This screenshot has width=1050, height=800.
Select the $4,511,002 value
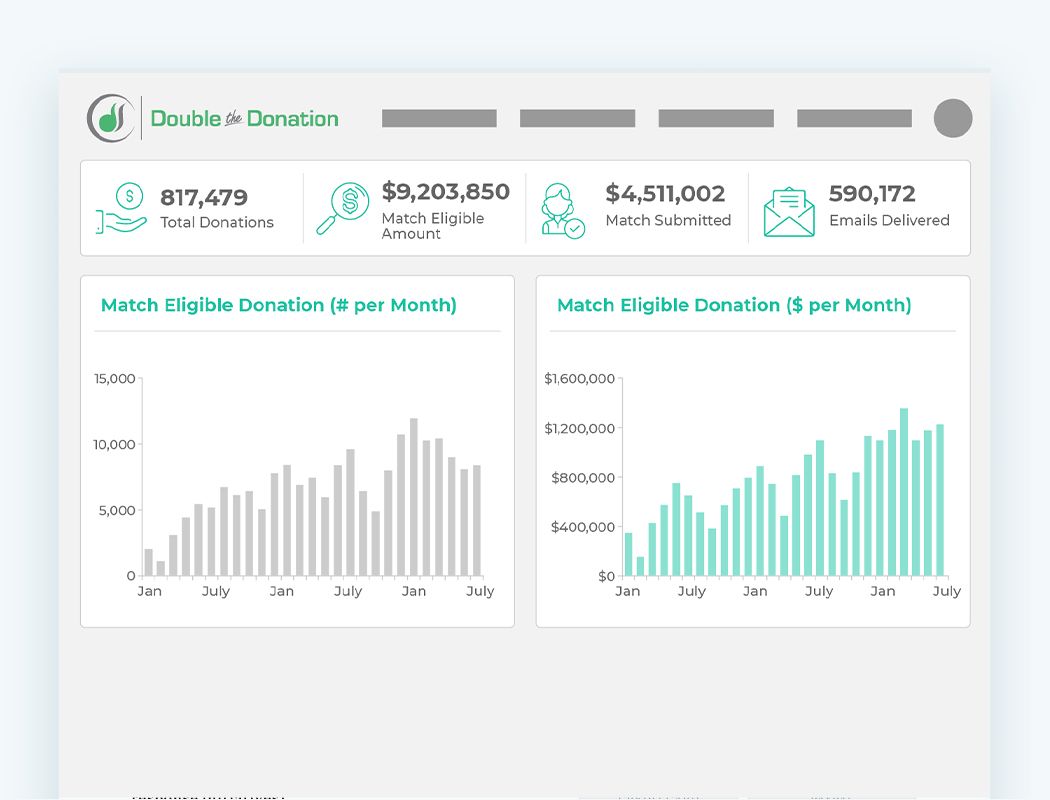[x=665, y=193]
